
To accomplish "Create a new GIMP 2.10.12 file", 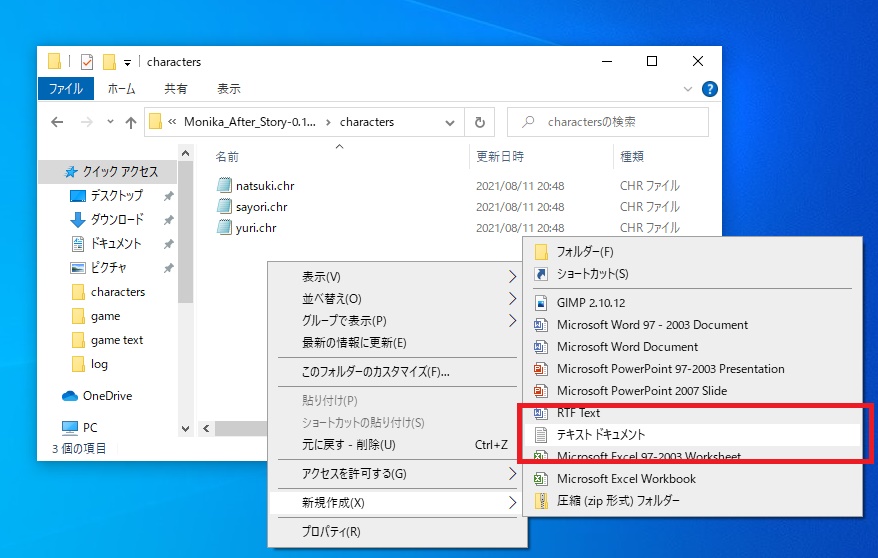I will pos(692,303).
